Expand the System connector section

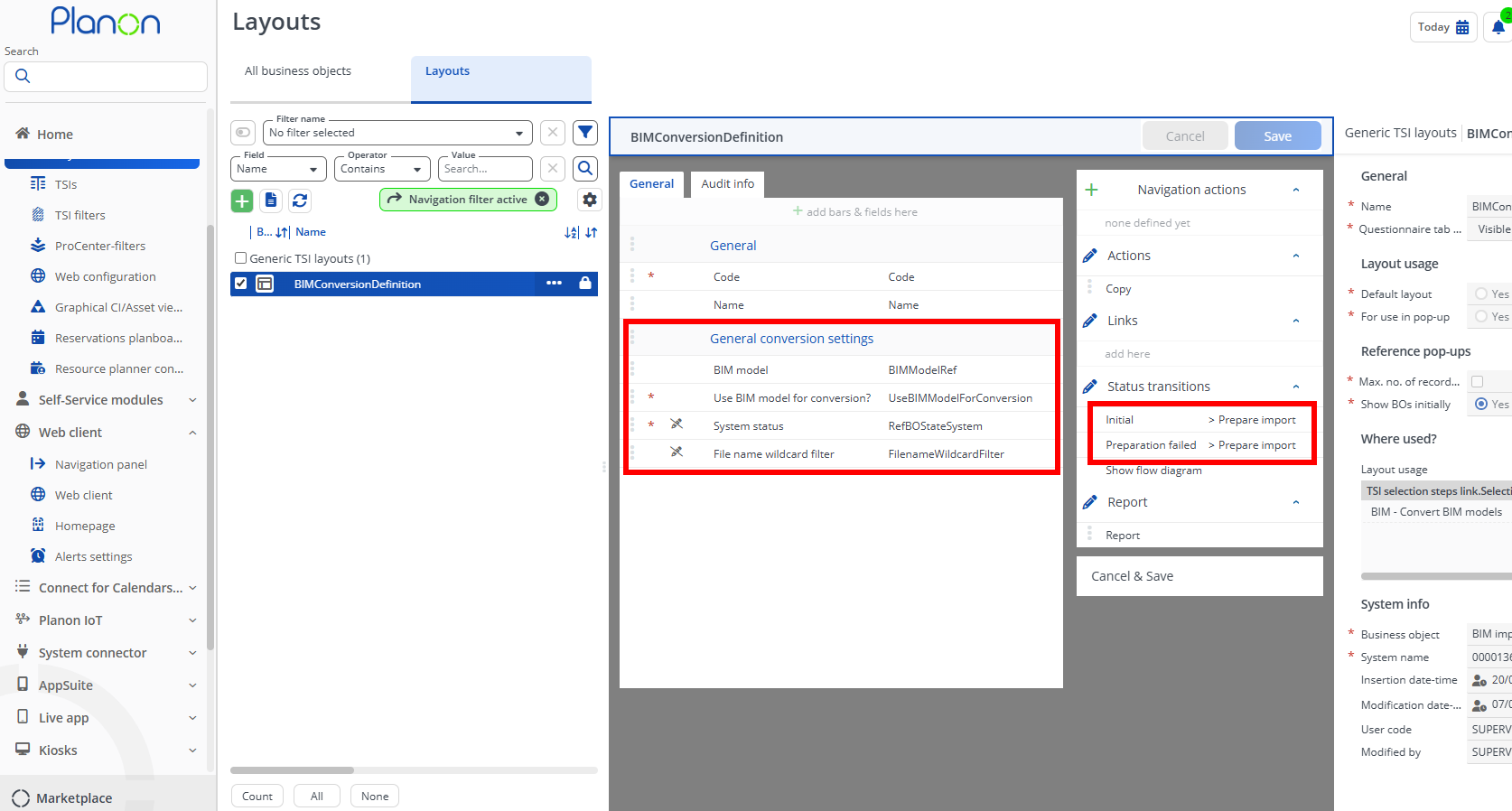tap(192, 653)
